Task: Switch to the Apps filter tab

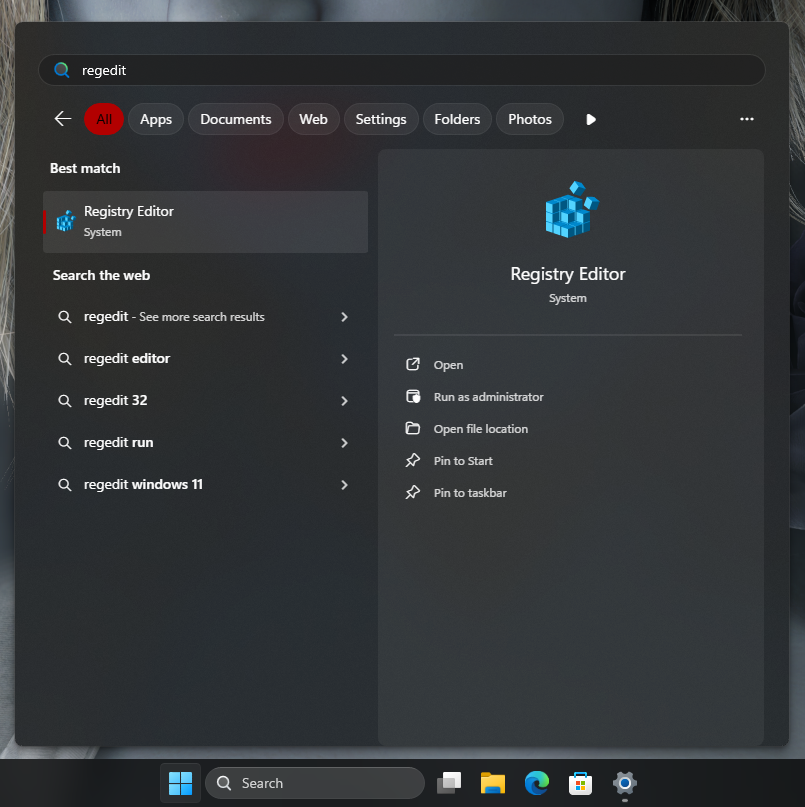Action: (x=156, y=119)
